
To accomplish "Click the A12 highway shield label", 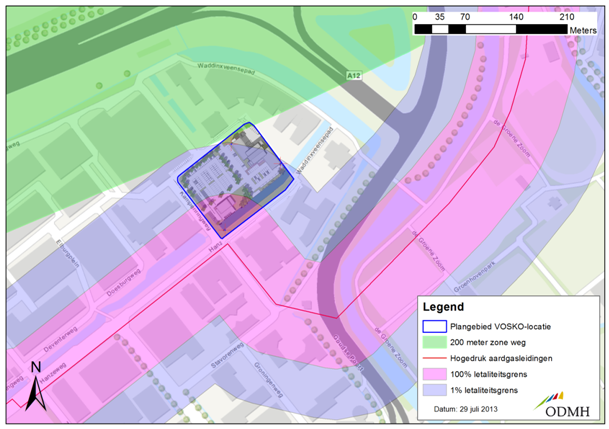I will [353, 75].
